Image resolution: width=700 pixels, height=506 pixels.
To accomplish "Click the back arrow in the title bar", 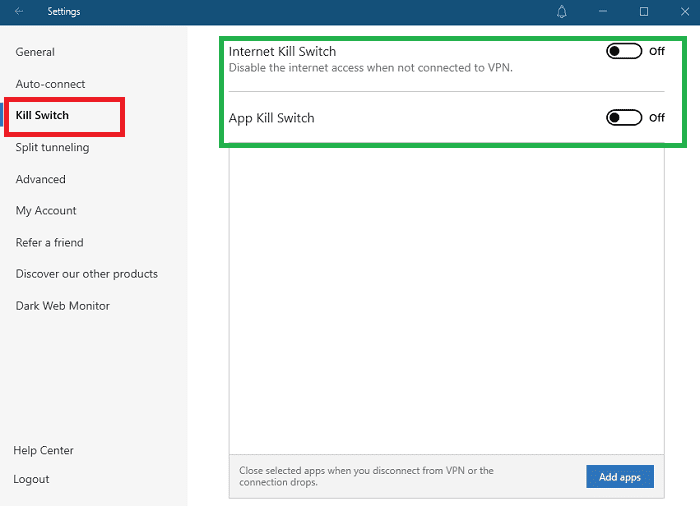I will (x=19, y=12).
